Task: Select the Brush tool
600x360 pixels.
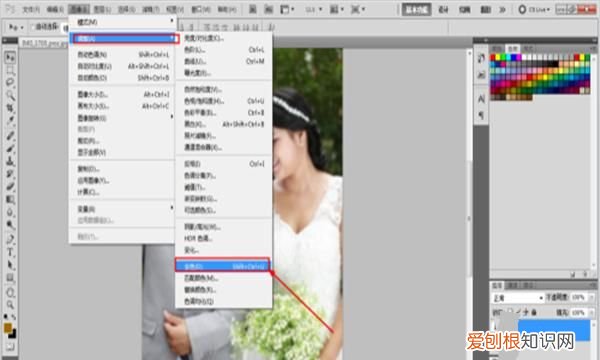Action: tap(10, 148)
